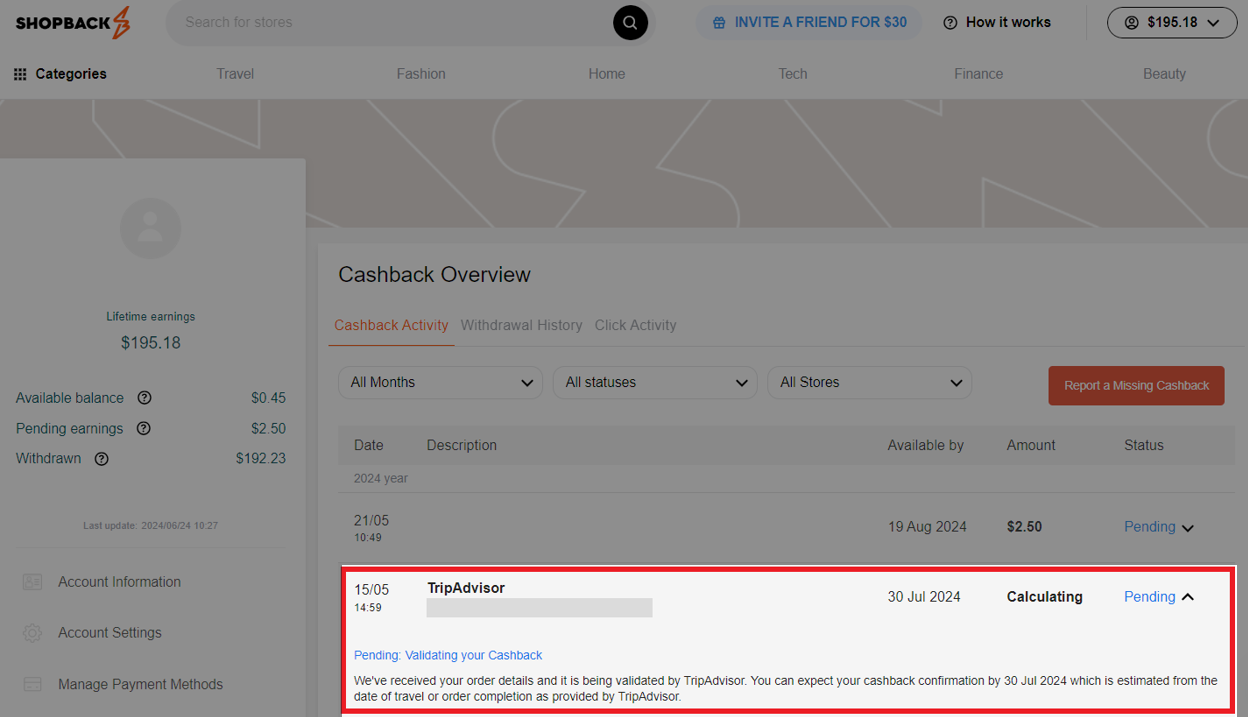Click the card icon beside Manage Payment Methods

[31, 684]
